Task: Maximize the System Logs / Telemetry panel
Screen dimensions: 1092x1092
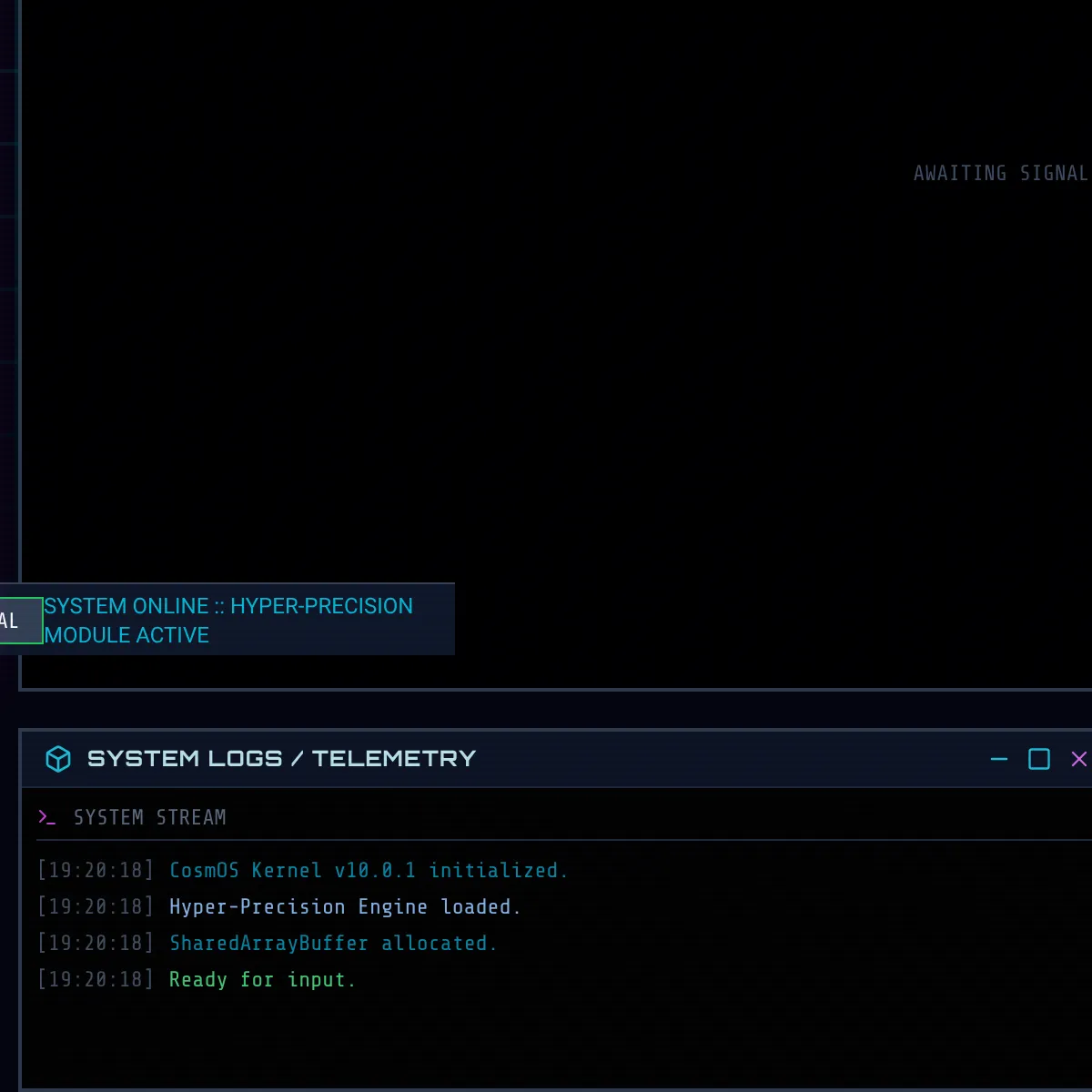Action: pyautogui.click(x=1038, y=759)
